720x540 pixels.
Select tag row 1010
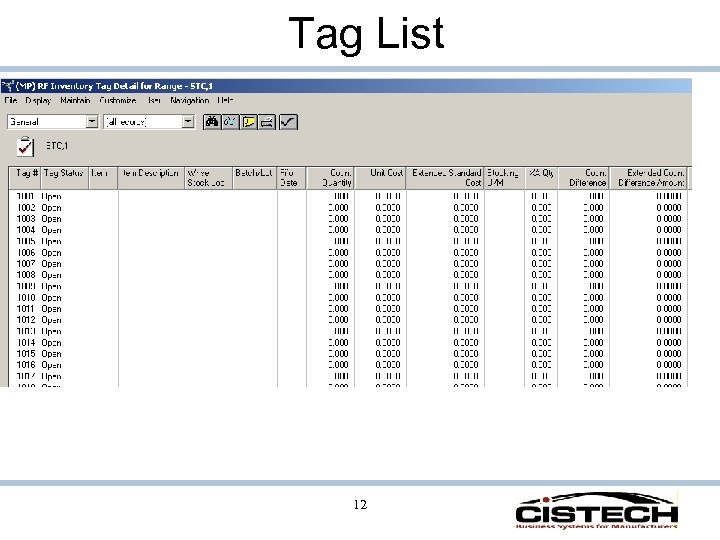(348, 298)
